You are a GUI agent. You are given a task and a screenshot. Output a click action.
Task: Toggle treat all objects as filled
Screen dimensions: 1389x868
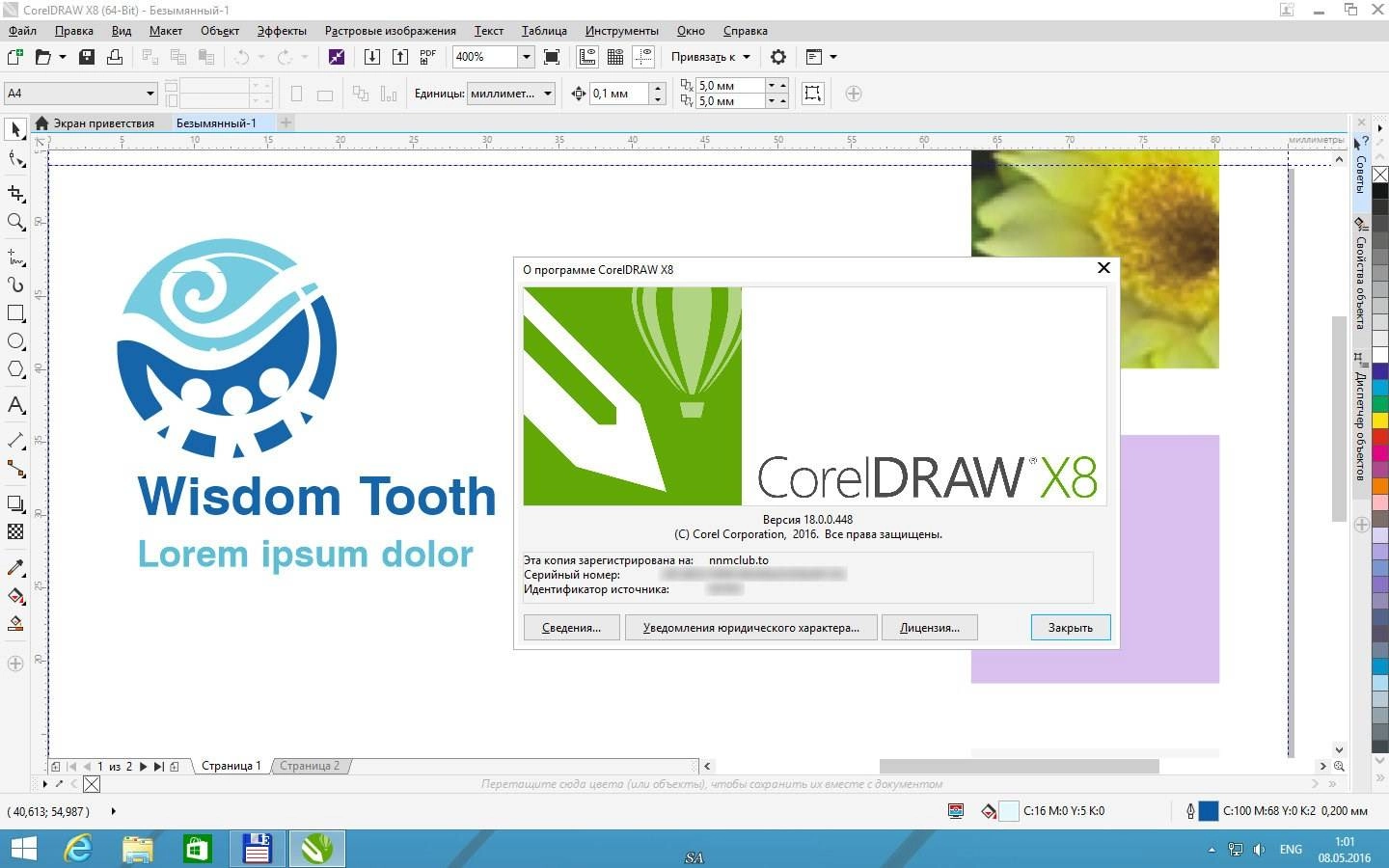click(813, 94)
